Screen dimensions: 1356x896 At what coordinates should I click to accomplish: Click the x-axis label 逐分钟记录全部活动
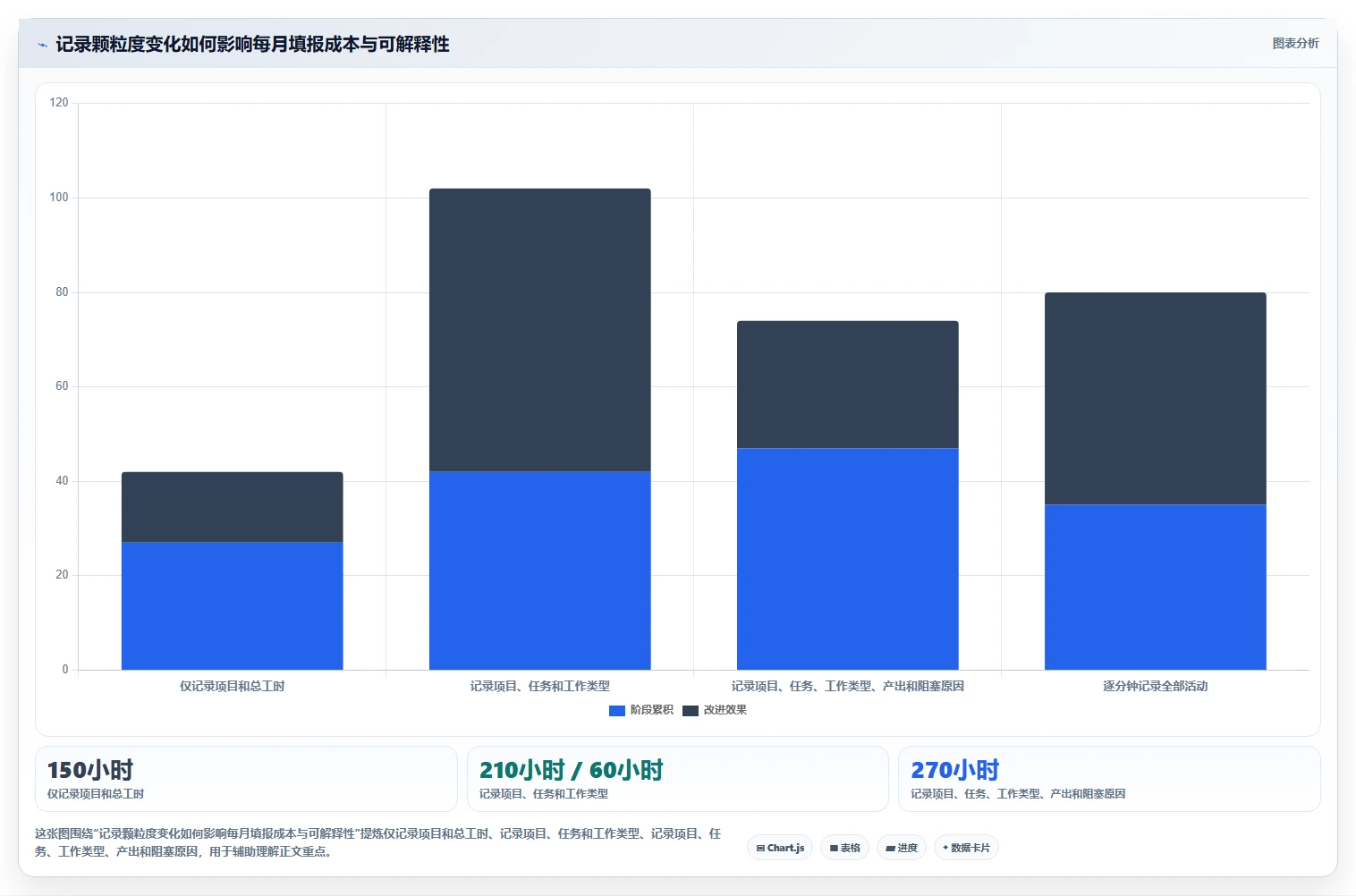coord(1156,686)
